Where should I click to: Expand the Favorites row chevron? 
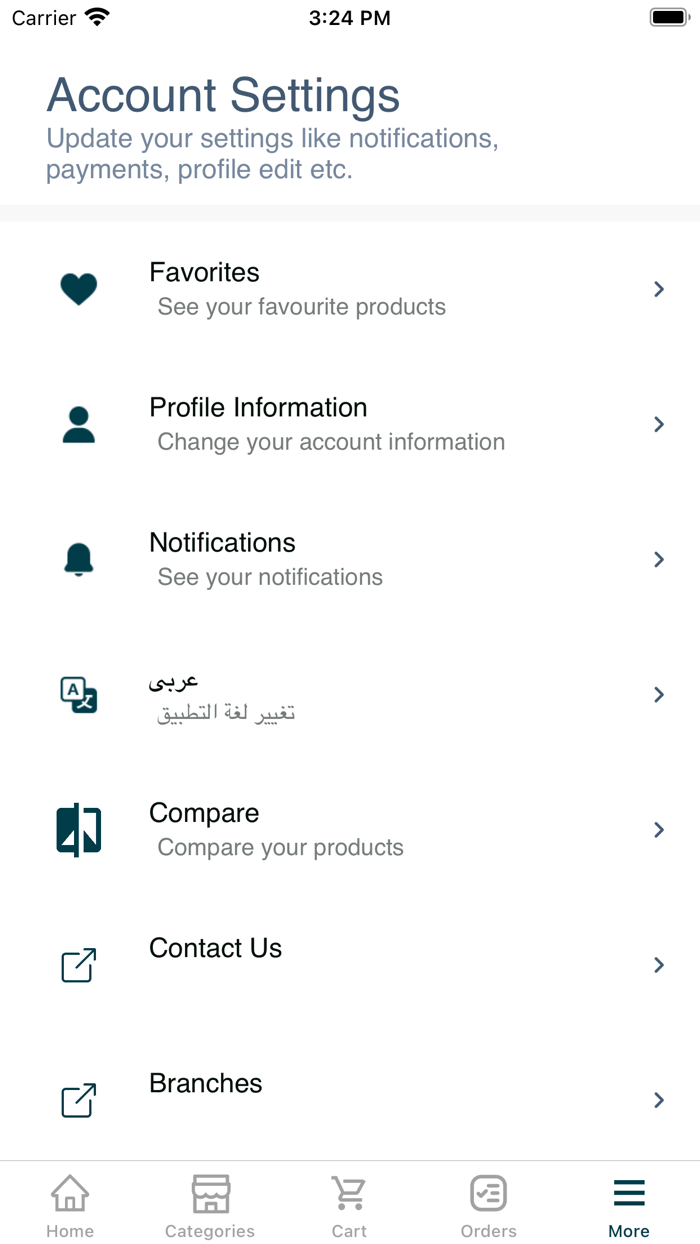click(659, 290)
